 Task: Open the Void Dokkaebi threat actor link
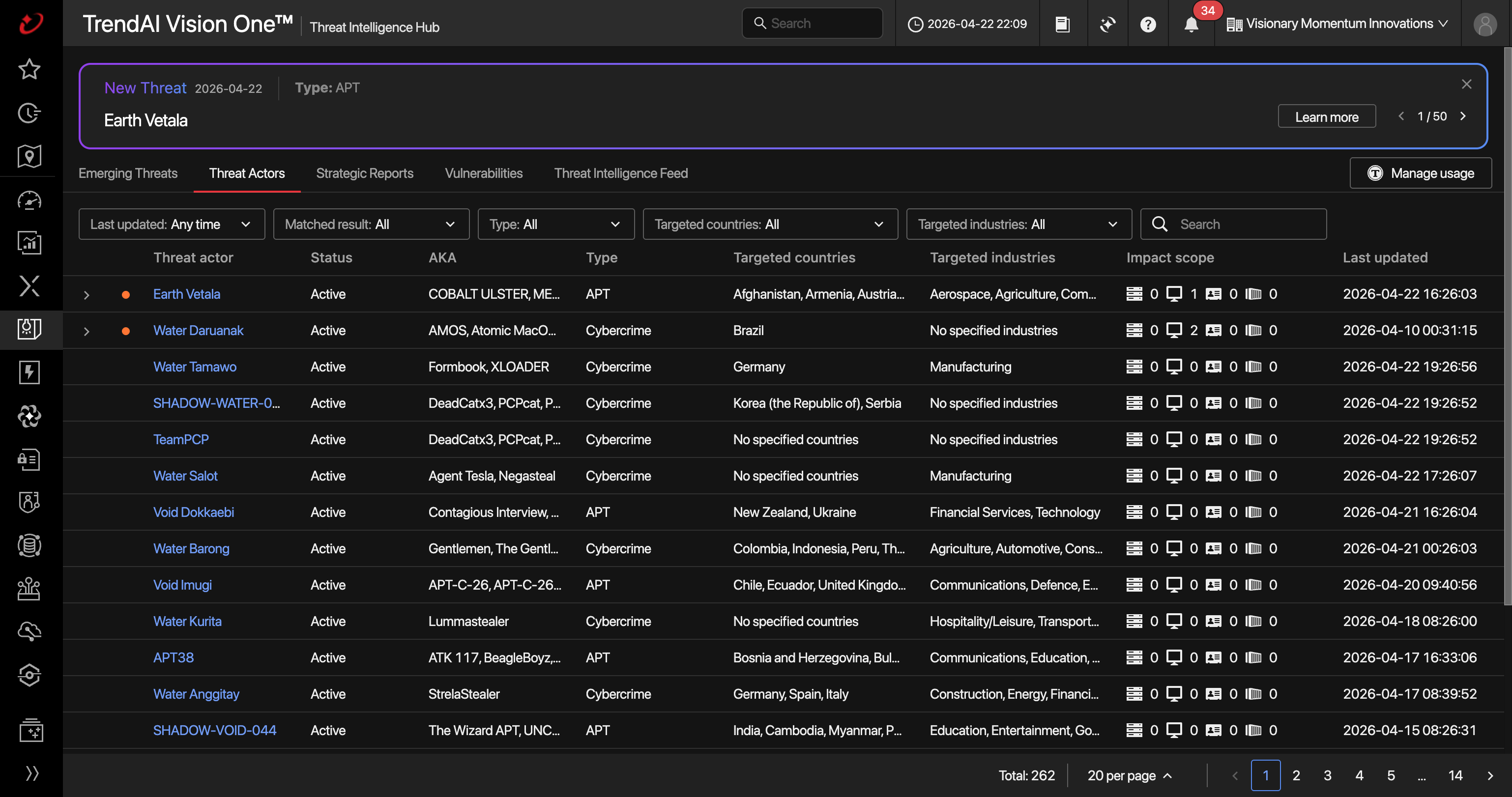point(194,512)
